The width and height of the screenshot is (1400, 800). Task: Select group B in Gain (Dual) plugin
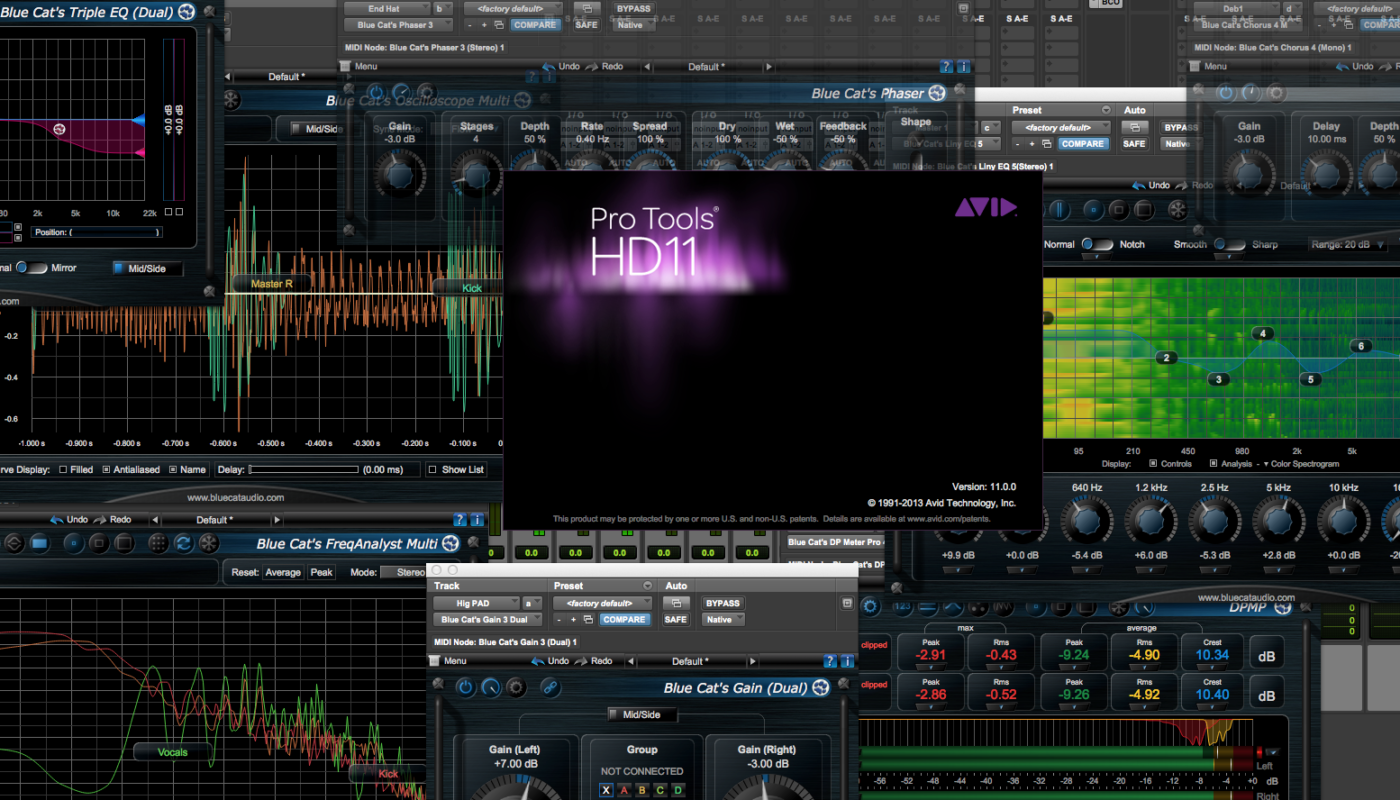[x=643, y=791]
